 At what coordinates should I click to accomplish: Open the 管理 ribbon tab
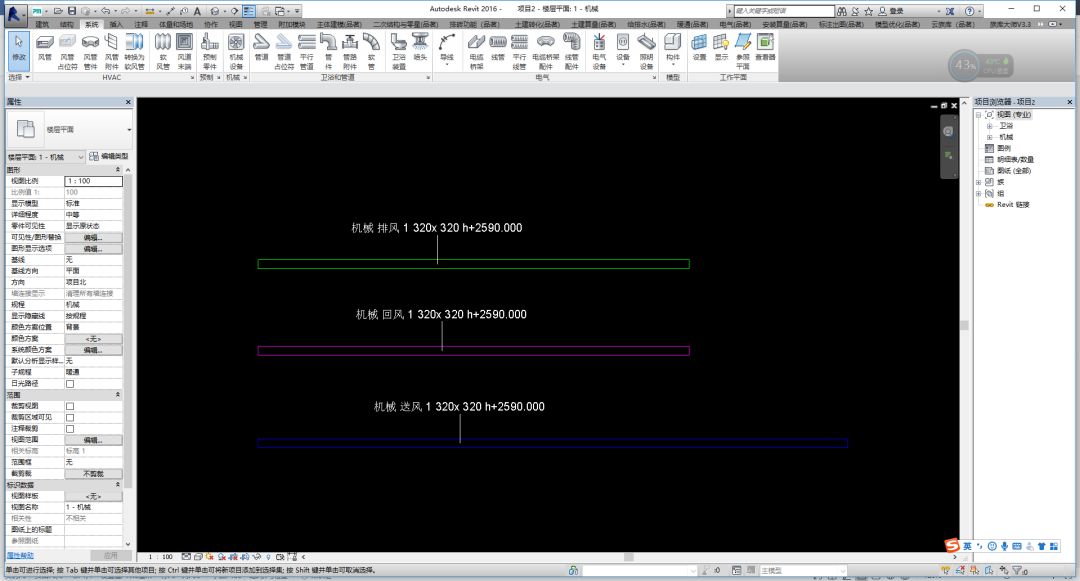(260, 24)
